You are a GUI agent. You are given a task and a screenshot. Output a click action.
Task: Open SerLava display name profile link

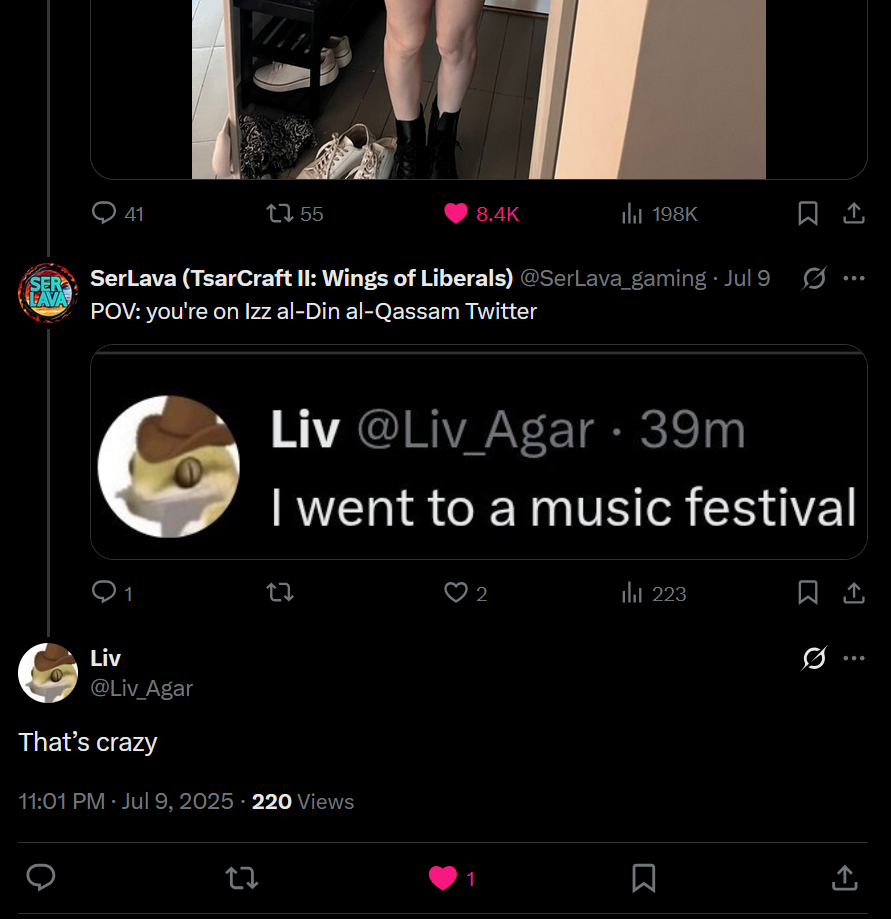click(x=301, y=278)
